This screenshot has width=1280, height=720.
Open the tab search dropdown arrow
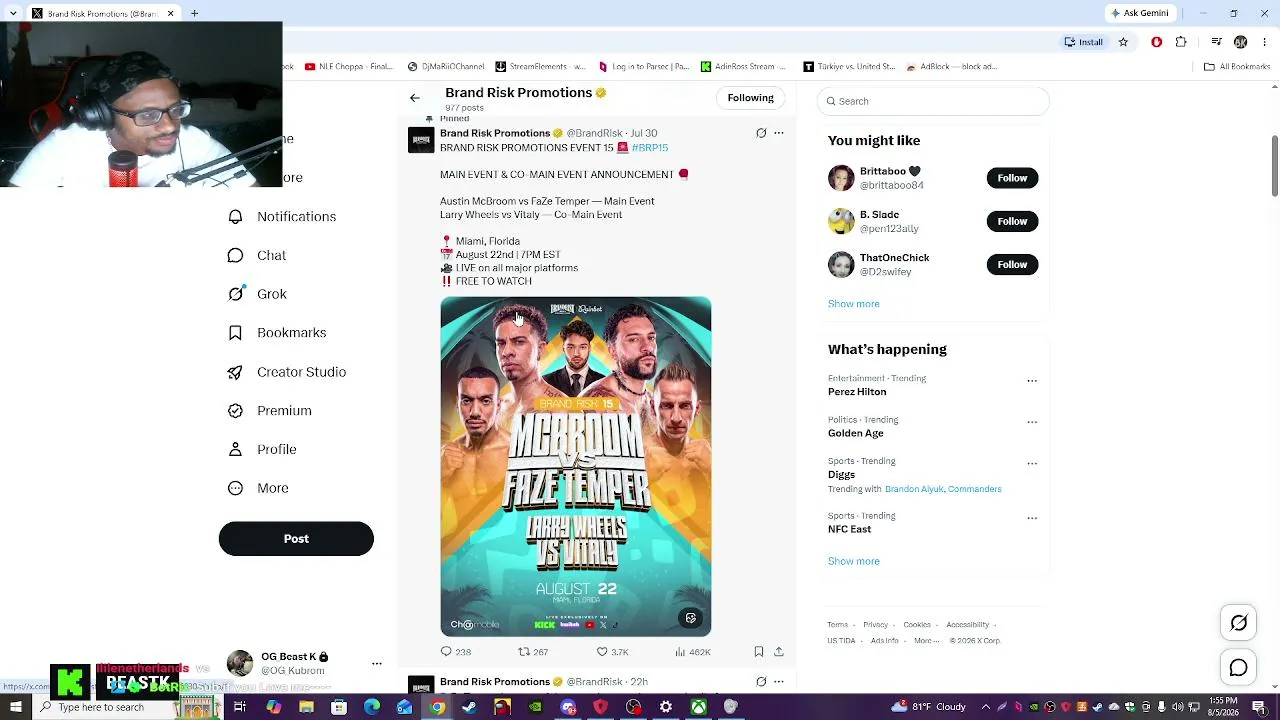13,13
